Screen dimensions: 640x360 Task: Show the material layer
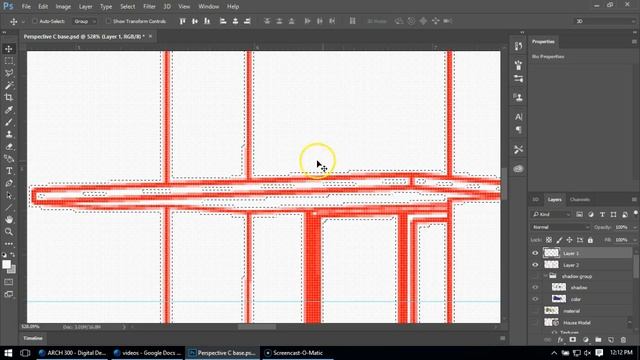(535, 311)
